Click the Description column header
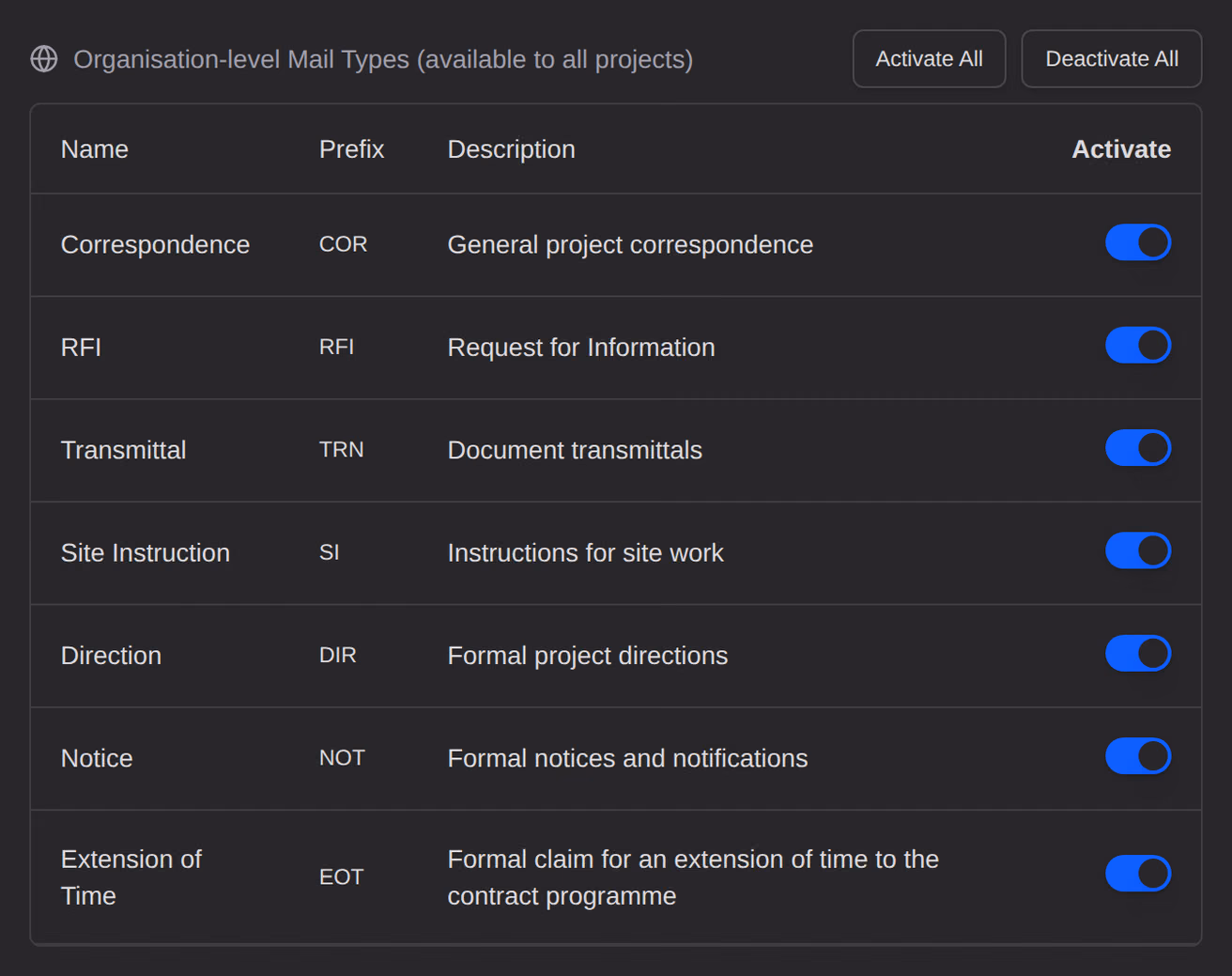1232x976 pixels. (x=511, y=149)
